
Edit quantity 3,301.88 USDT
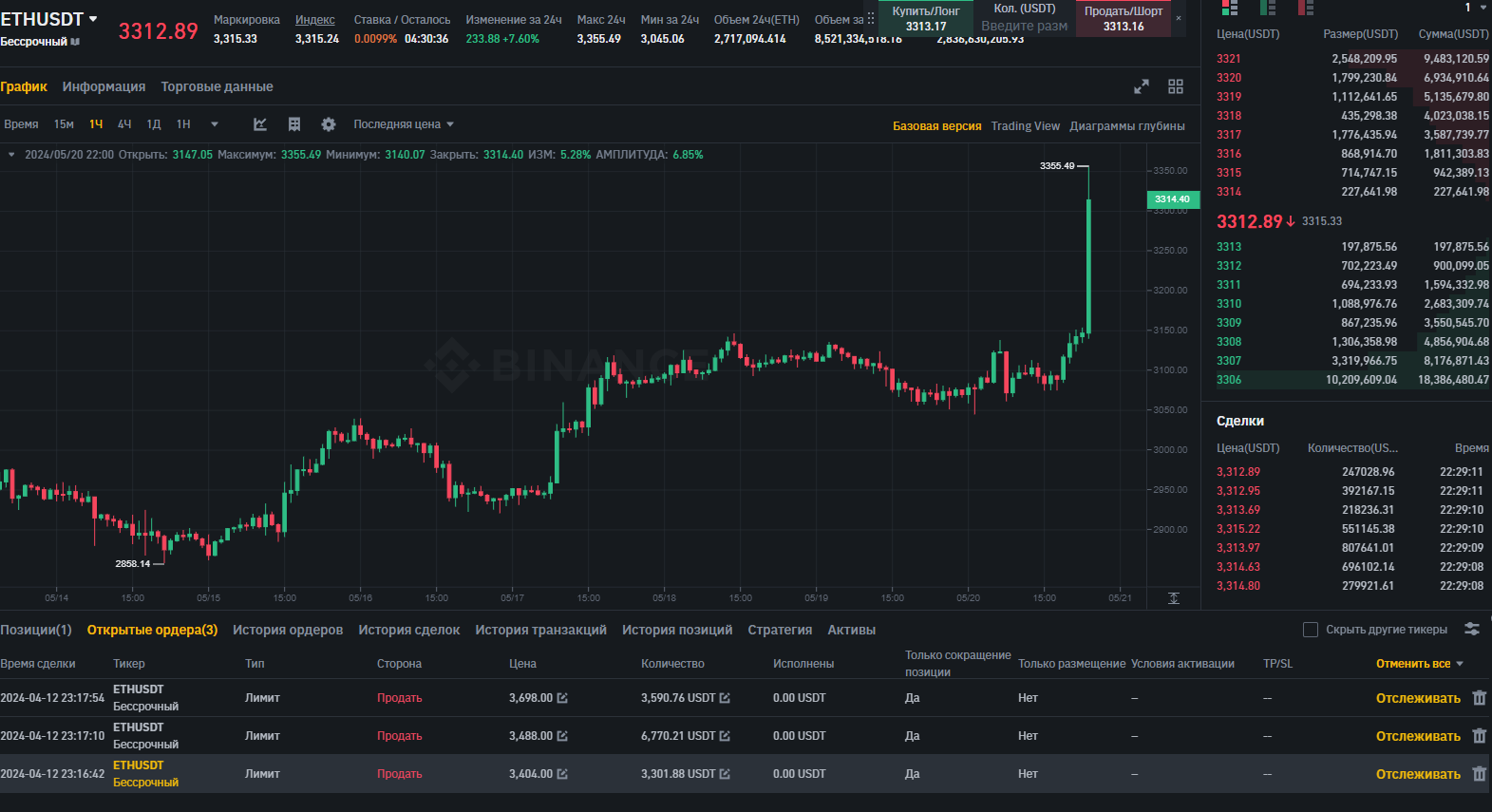[x=725, y=774]
